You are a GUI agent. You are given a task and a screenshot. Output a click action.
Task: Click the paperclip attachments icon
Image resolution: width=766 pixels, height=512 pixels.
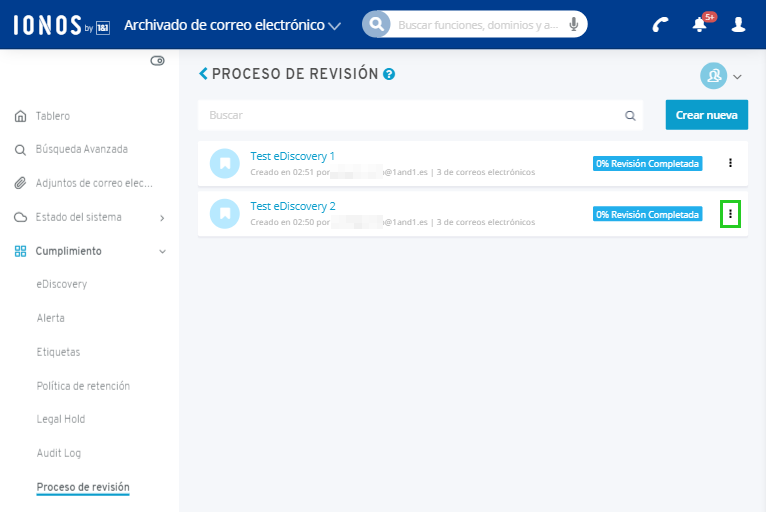[x=20, y=183]
